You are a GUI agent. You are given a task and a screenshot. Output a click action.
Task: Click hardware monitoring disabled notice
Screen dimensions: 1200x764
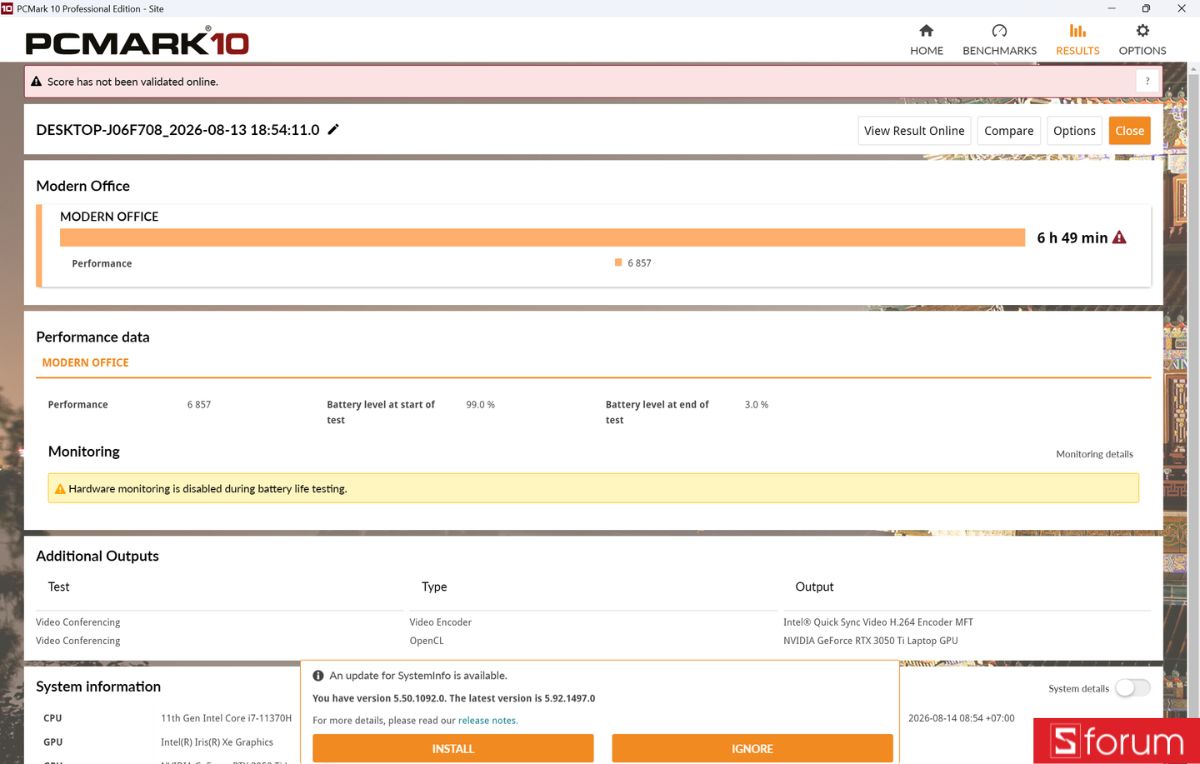(593, 489)
